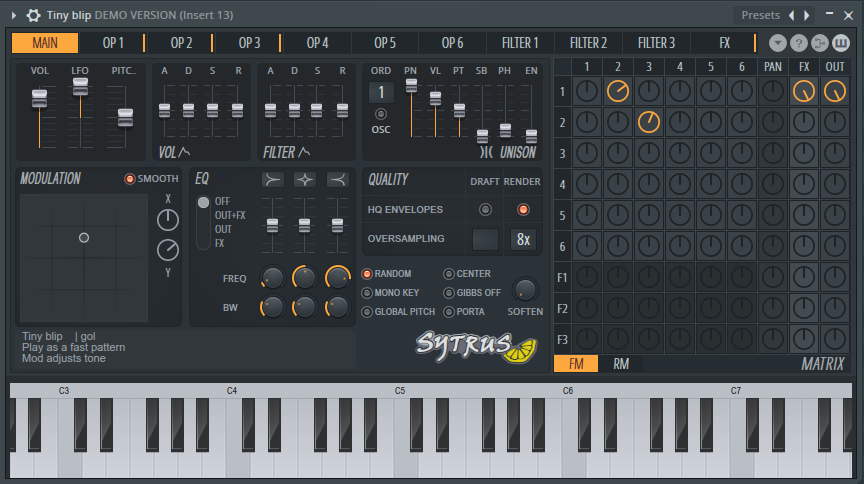Image resolution: width=864 pixels, height=484 pixels.
Task: Click the keyboard icon in the tab bar
Action: coord(840,43)
